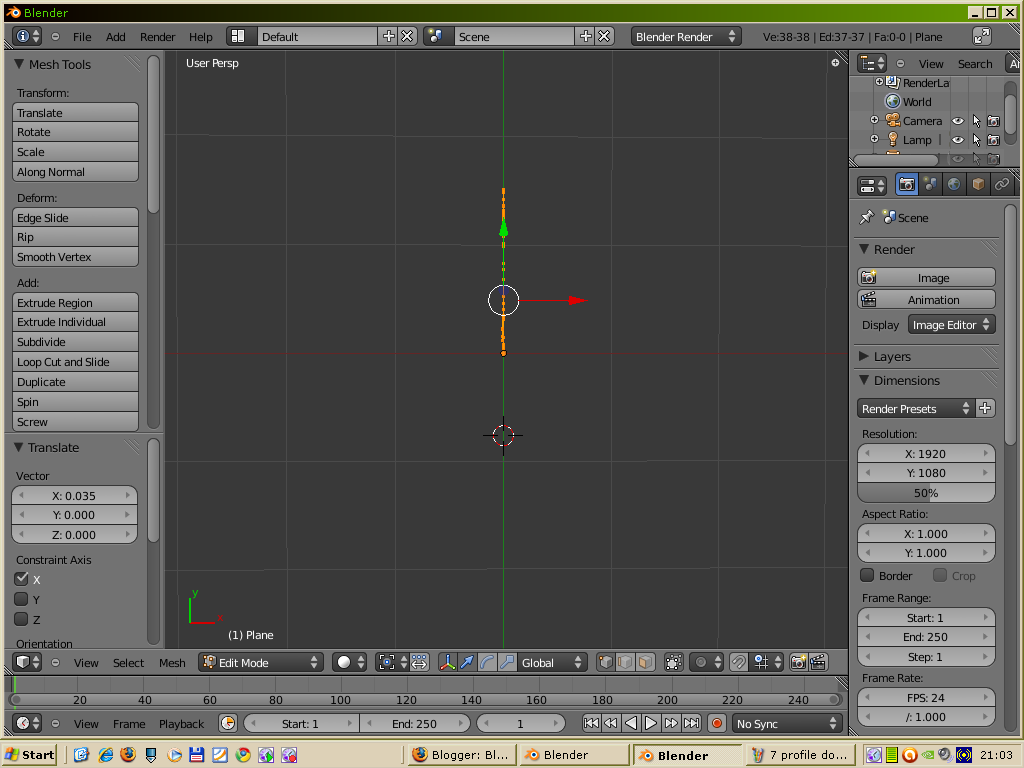Enable the Border render checkbox
This screenshot has height=768, width=1024.
868,575
